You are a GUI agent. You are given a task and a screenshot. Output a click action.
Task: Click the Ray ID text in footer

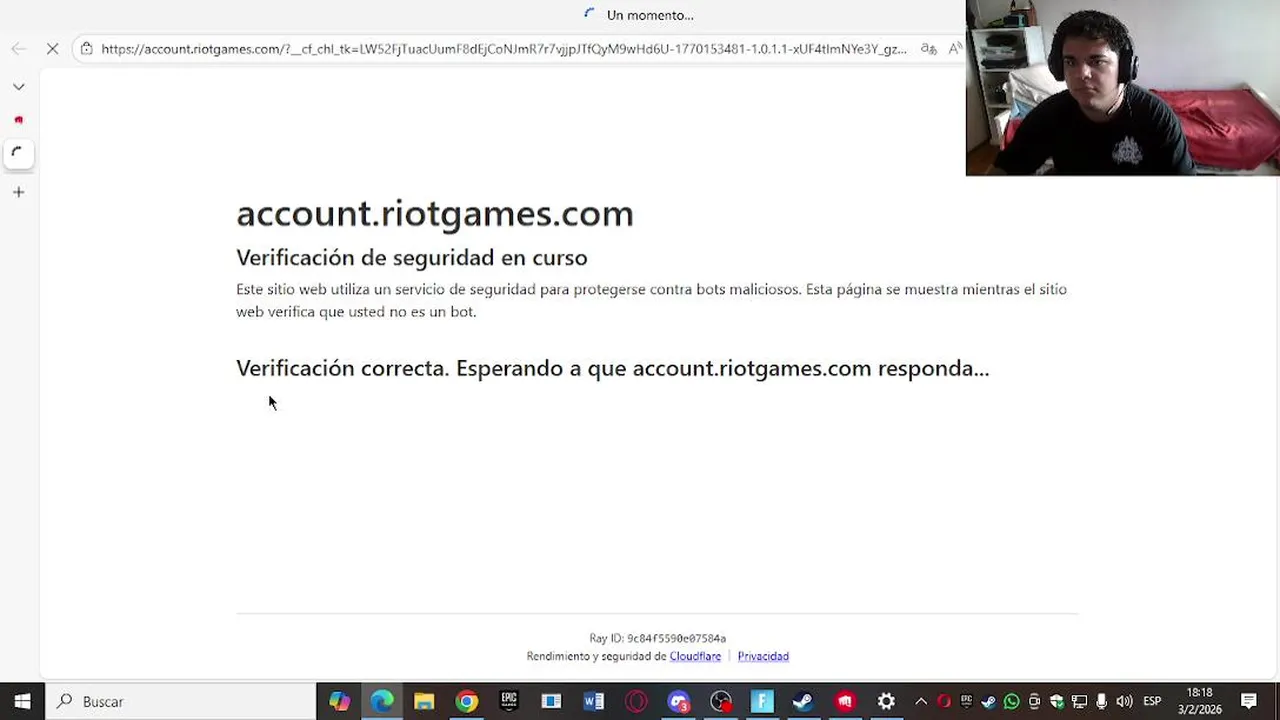coord(657,638)
